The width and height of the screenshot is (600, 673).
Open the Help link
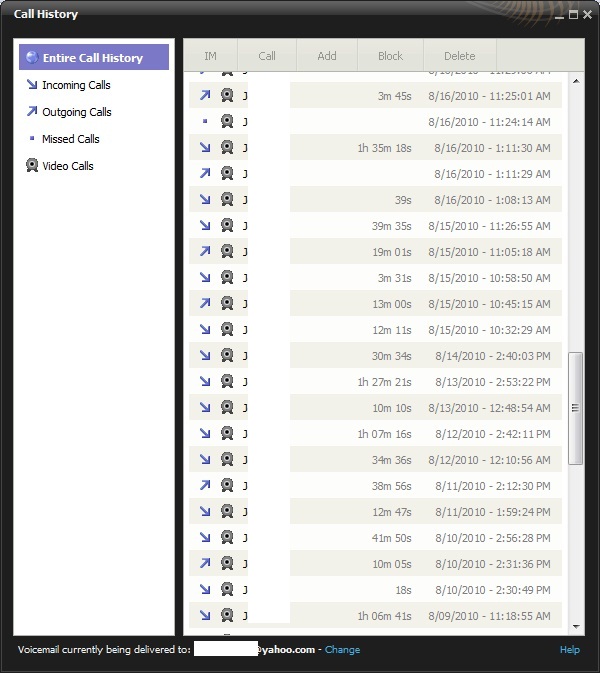pyautogui.click(x=570, y=650)
